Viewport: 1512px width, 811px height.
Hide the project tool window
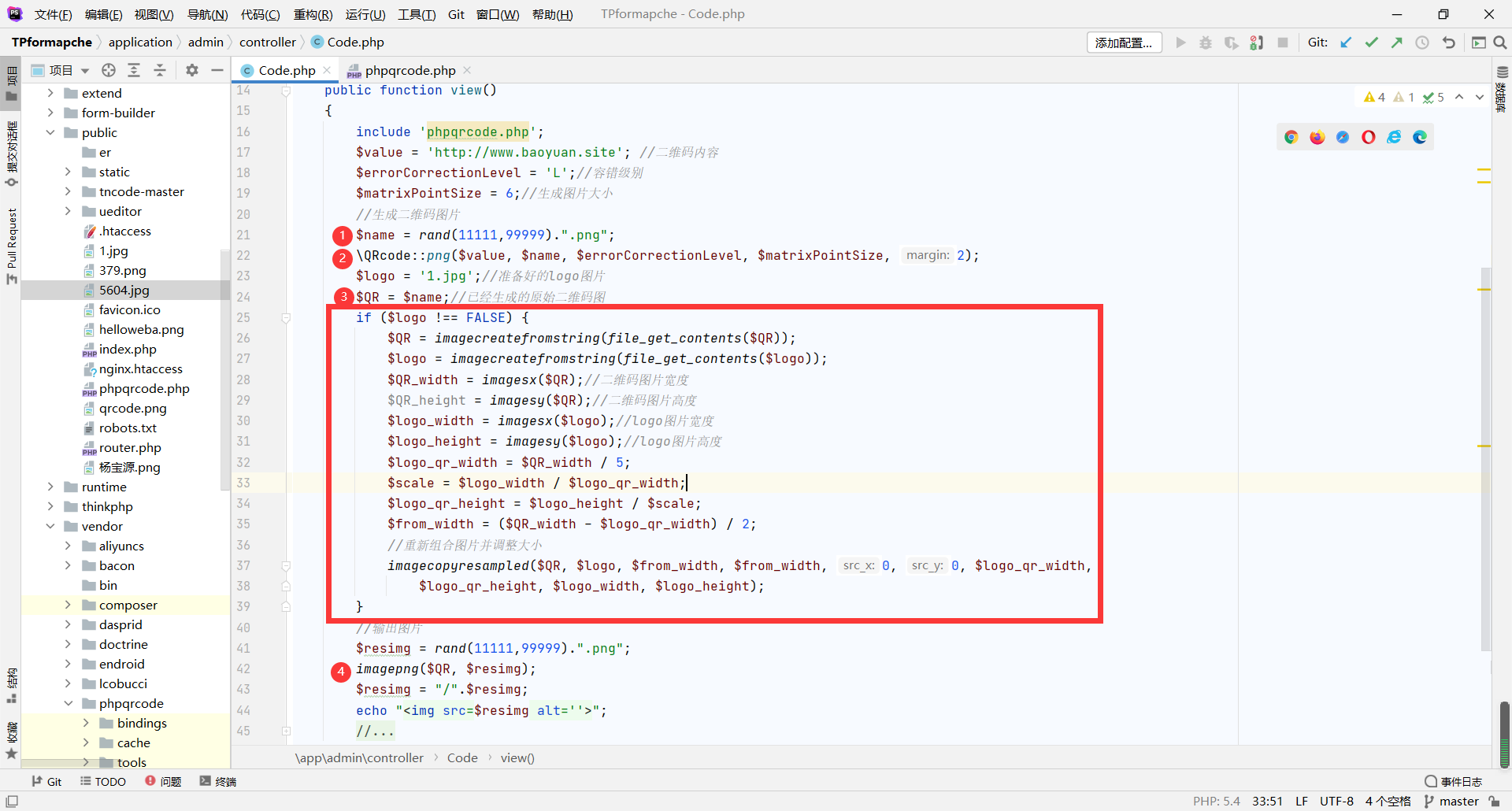pos(217,70)
